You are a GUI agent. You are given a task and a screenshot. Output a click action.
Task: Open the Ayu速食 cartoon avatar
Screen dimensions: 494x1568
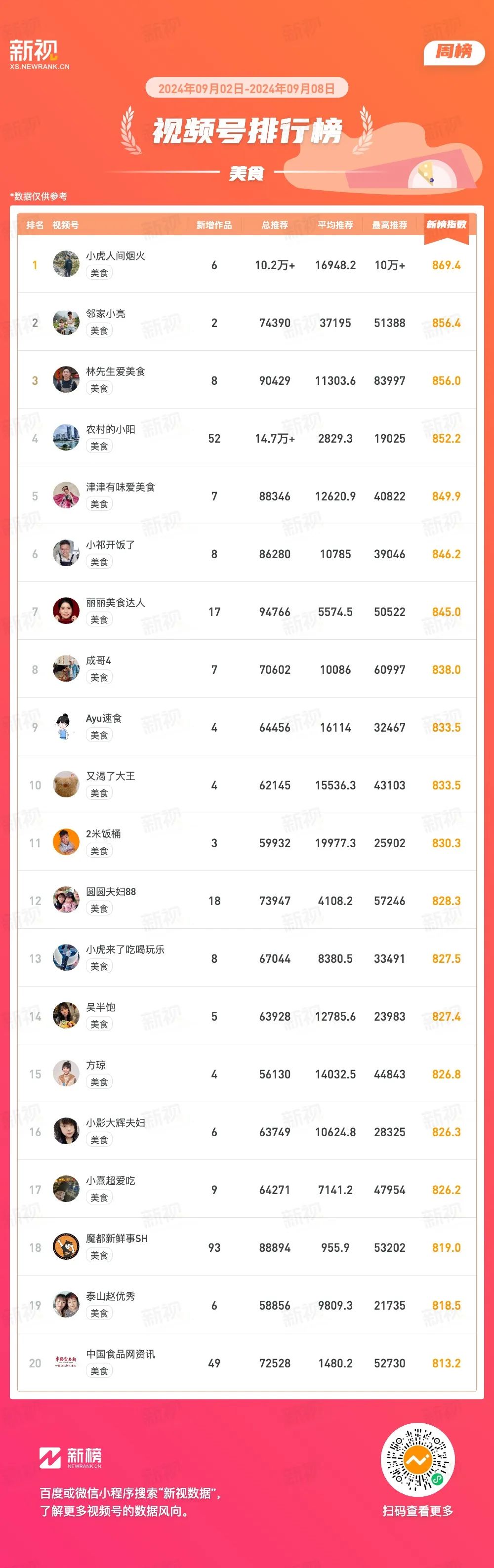click(x=66, y=727)
